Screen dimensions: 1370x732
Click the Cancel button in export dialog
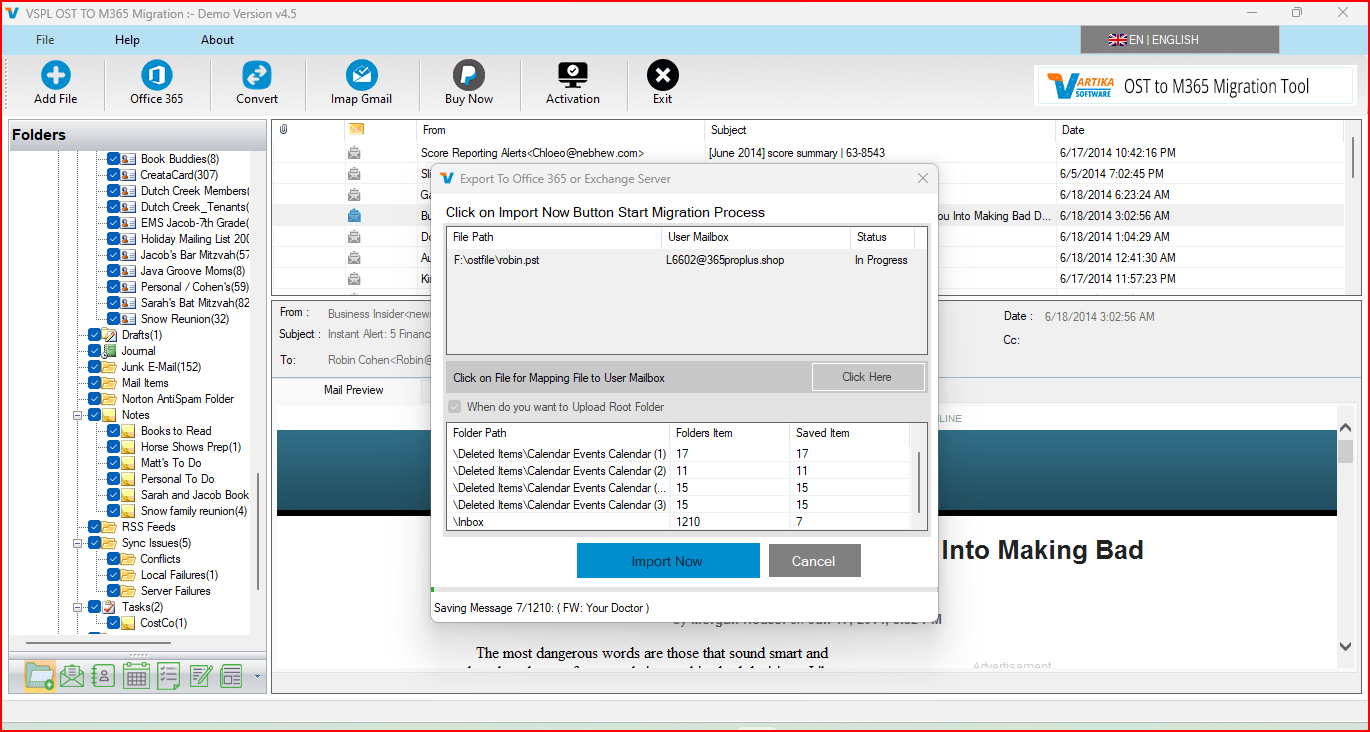(814, 561)
